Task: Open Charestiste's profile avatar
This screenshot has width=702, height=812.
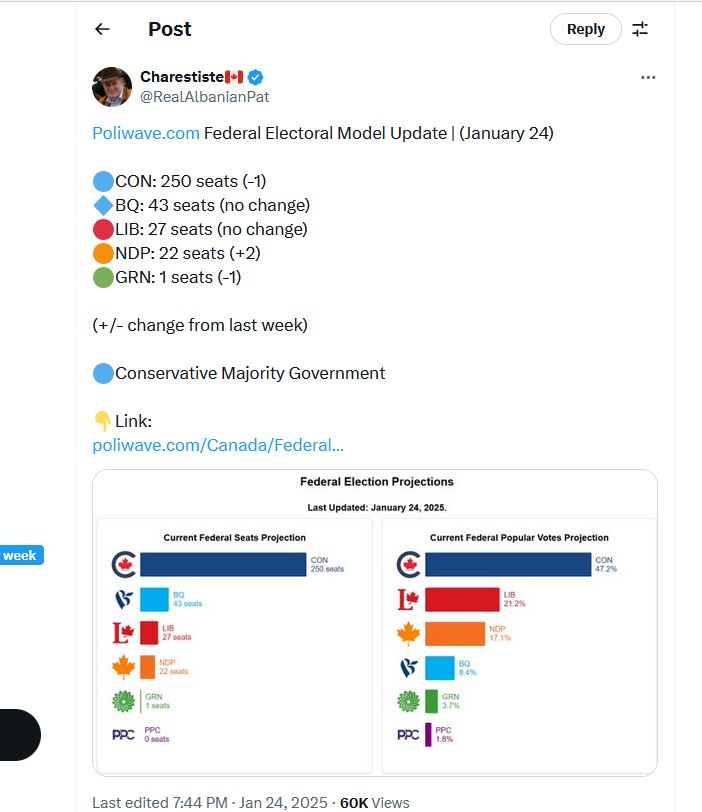Action: [112, 87]
